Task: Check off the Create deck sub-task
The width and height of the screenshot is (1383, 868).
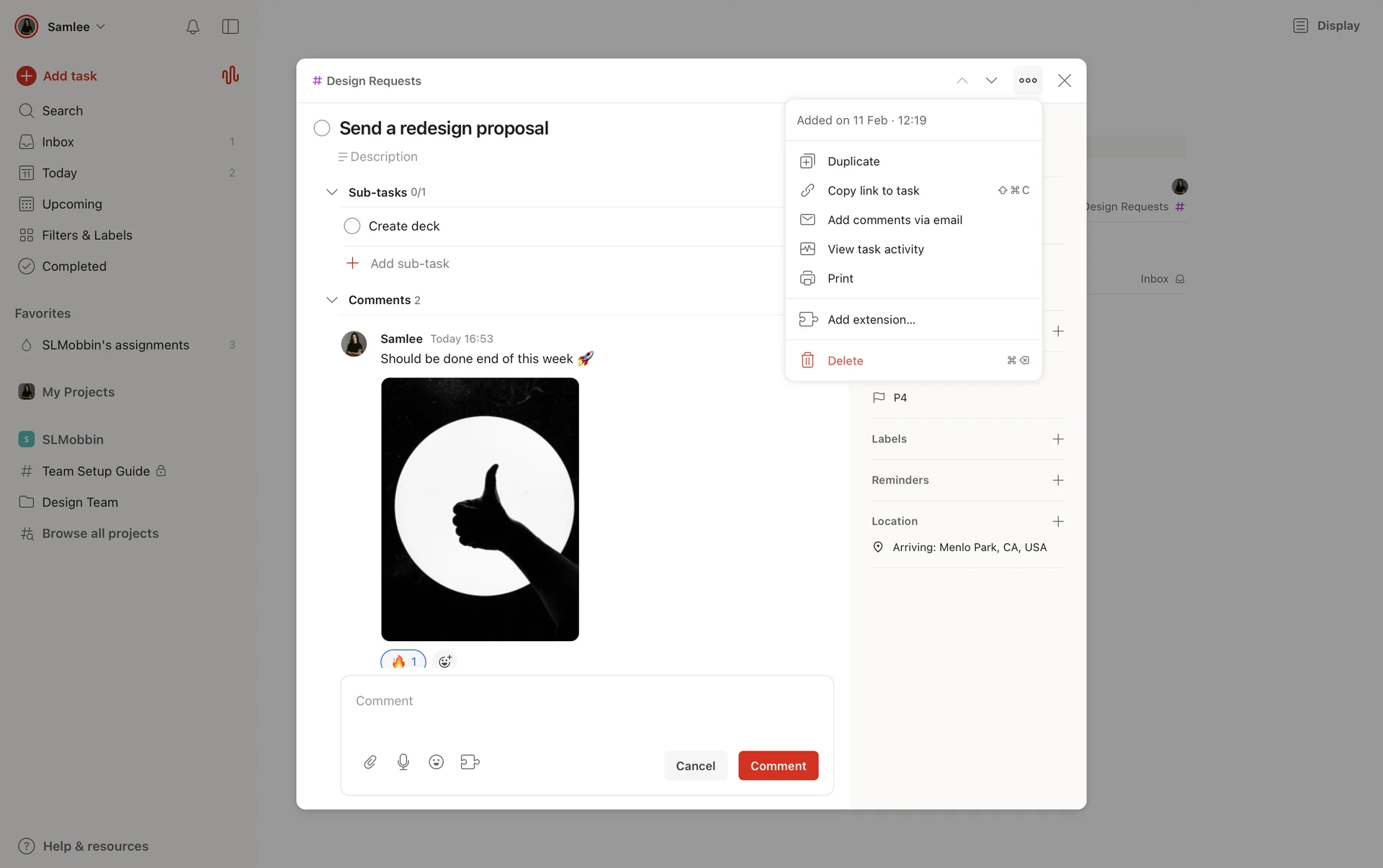Action: pyautogui.click(x=352, y=226)
